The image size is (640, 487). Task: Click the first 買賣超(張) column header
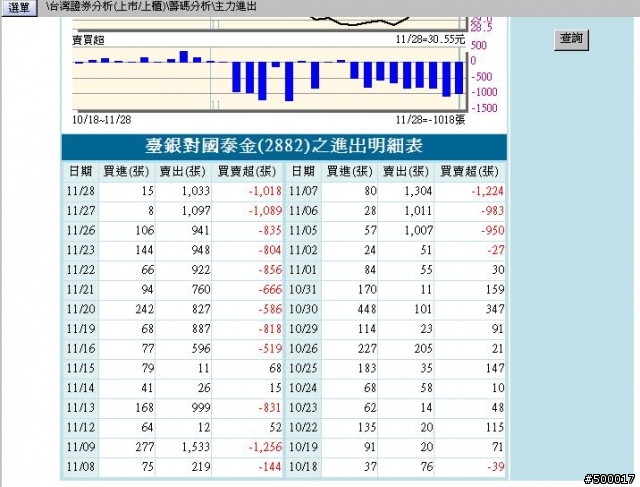pyautogui.click(x=247, y=171)
